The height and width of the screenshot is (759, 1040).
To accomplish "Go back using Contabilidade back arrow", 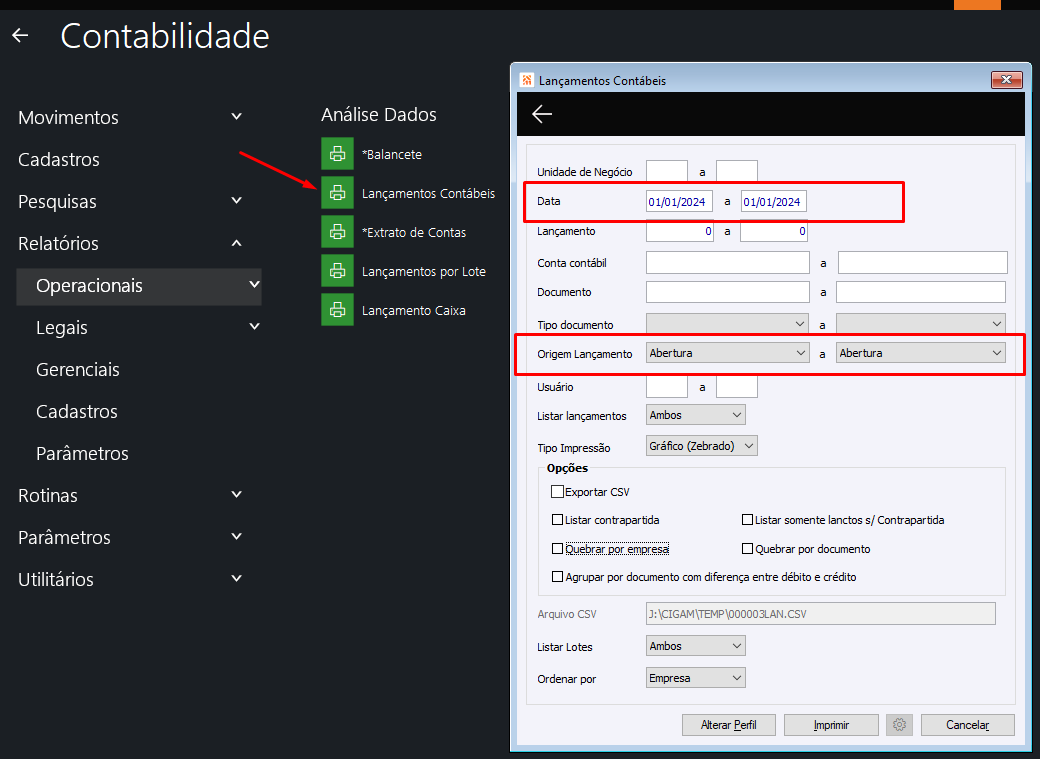I will coord(21,36).
